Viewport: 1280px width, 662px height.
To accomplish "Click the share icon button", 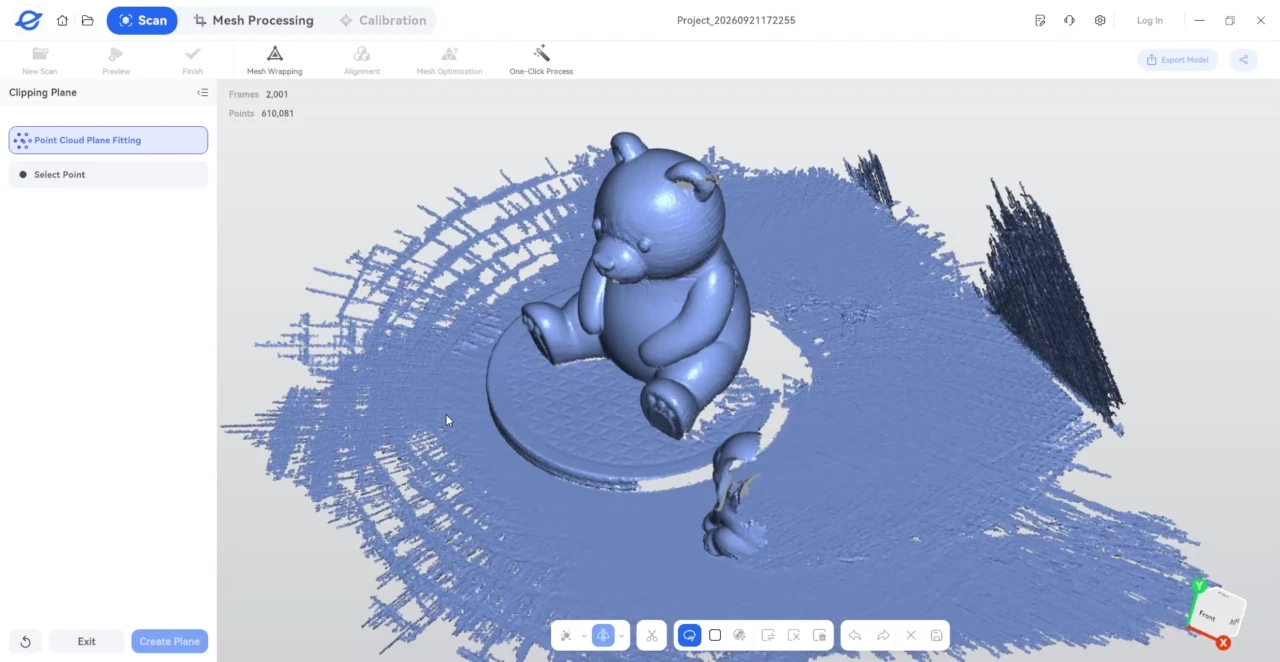I will point(1244,60).
